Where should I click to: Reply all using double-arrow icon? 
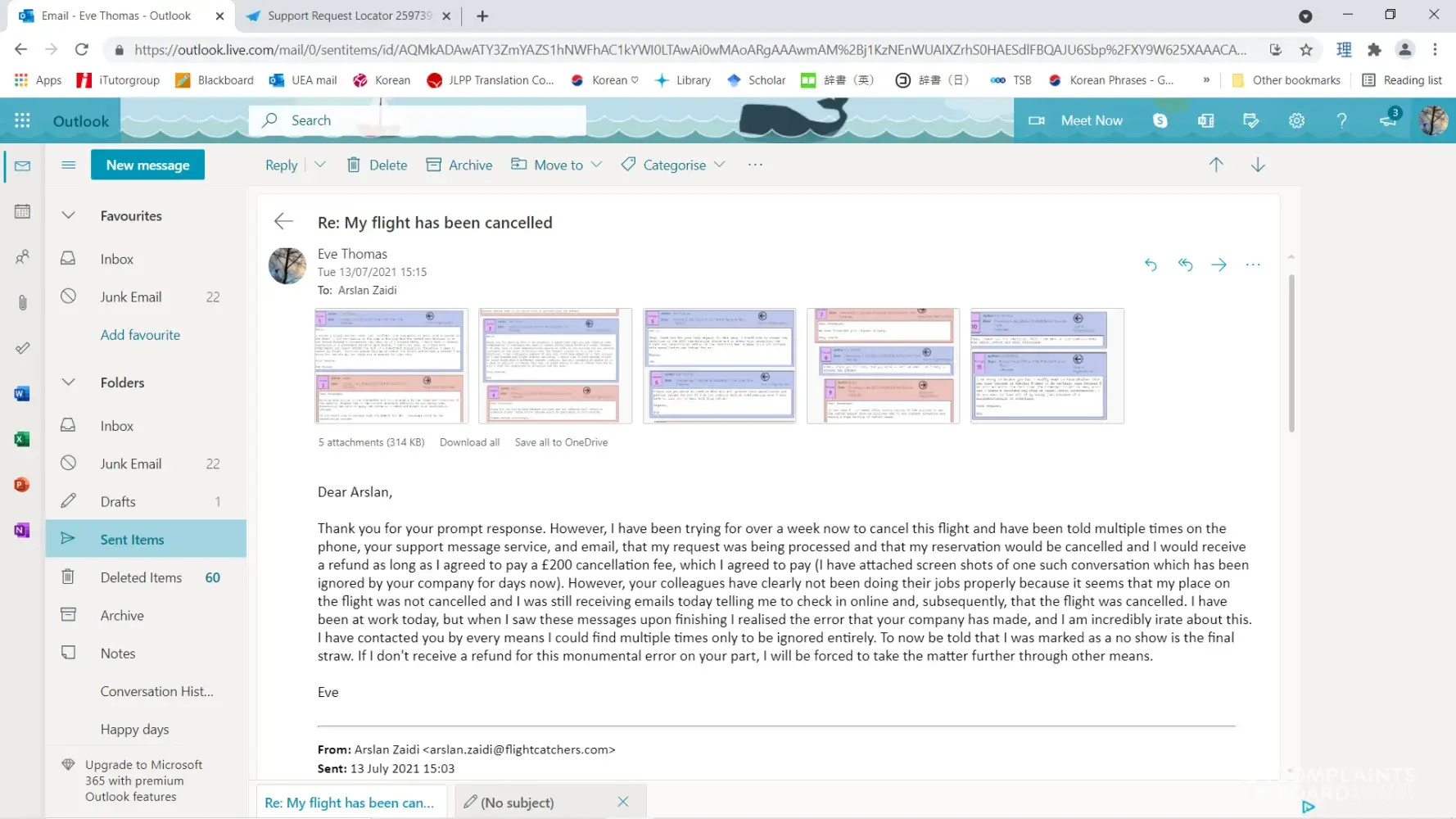[1185, 265]
